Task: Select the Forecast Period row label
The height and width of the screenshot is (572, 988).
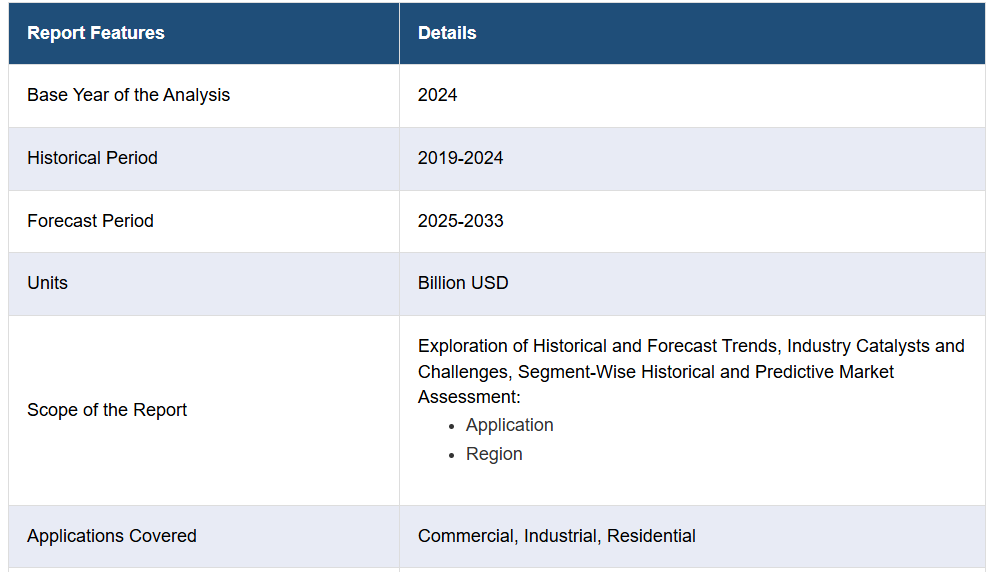Action: [x=90, y=221]
